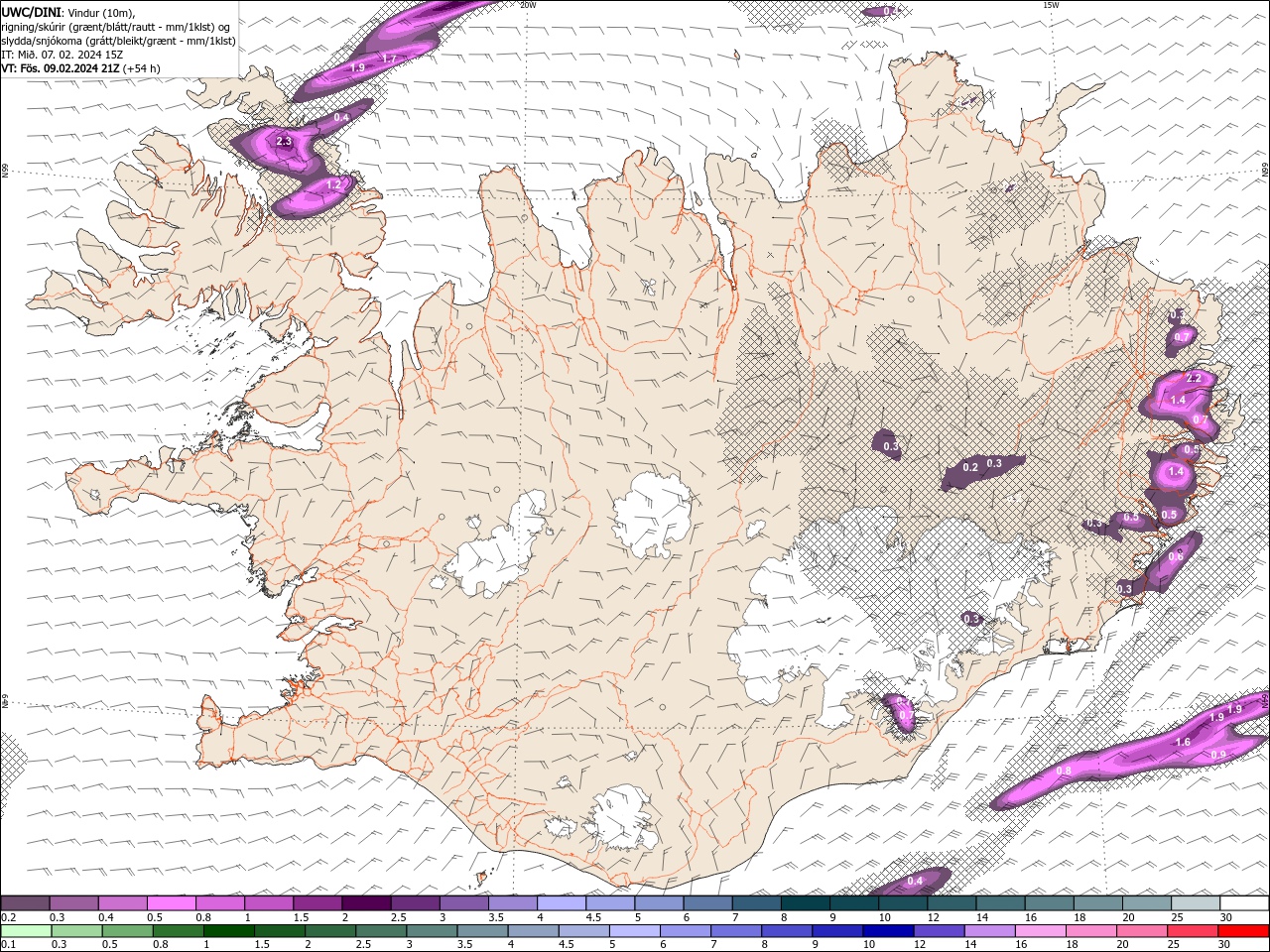Image resolution: width=1270 pixels, height=952 pixels.
Task: Click the 0.9 precipitation value on the map
Action: click(1218, 756)
